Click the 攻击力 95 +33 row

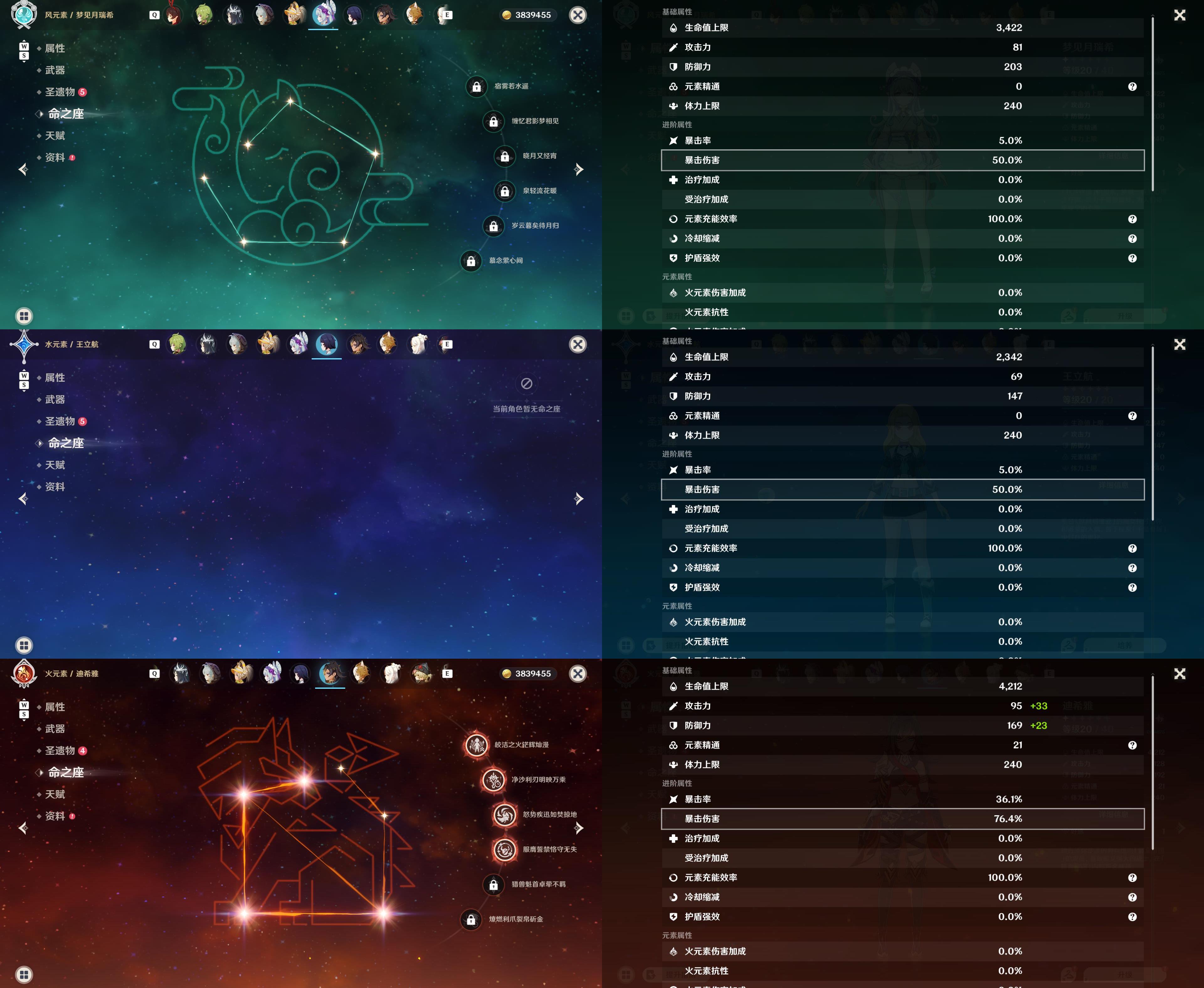click(x=902, y=706)
